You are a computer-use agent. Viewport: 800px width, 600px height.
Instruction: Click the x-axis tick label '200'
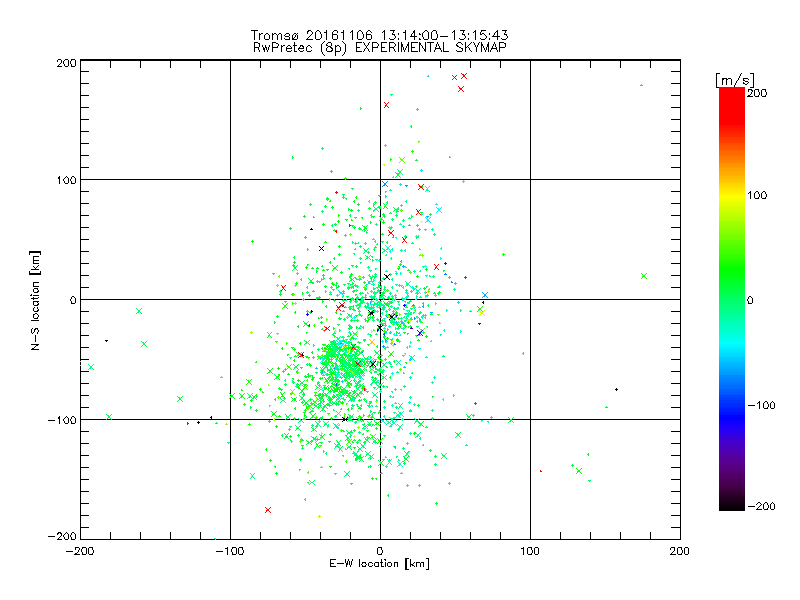click(680, 551)
